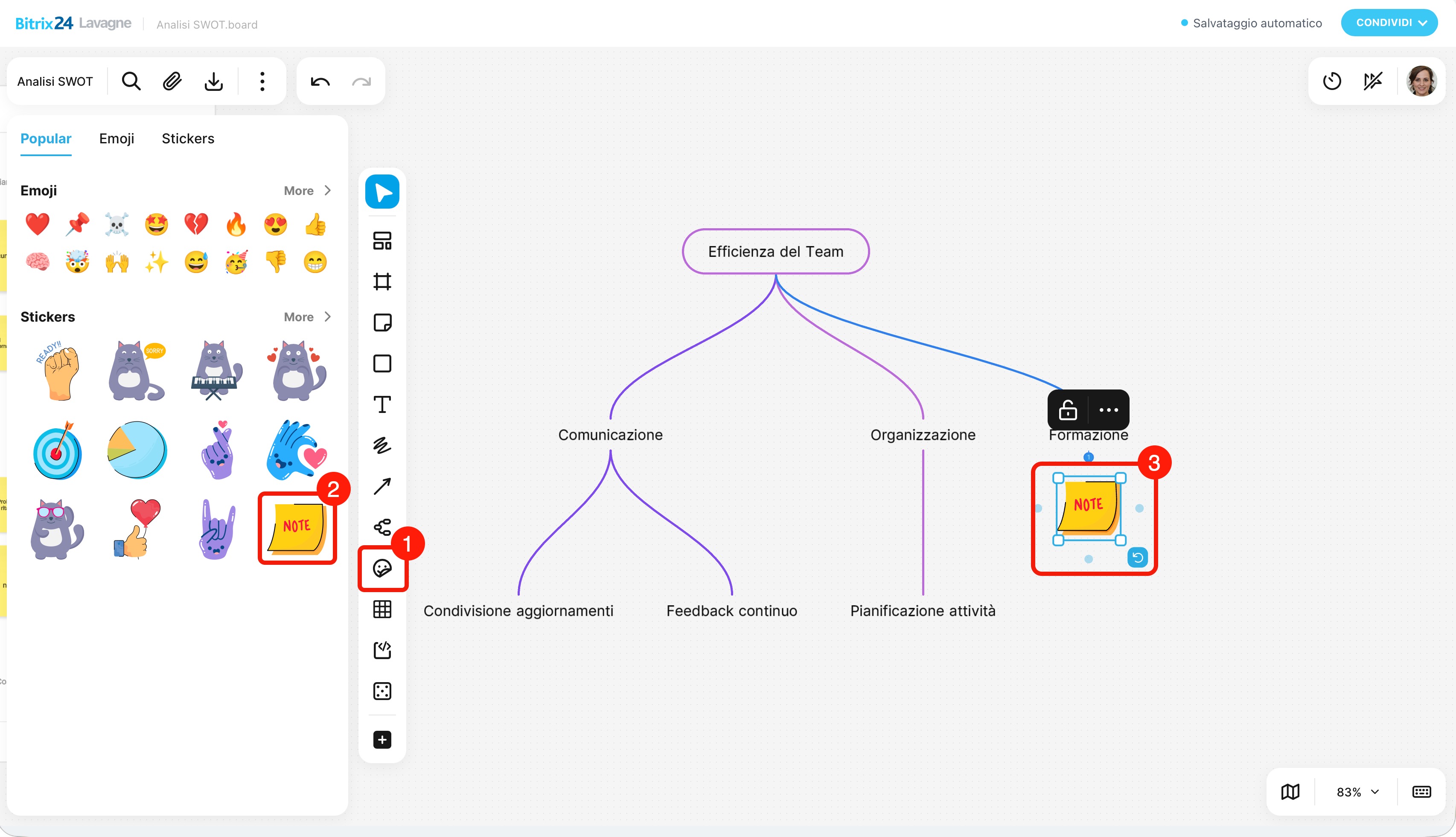This screenshot has height=837, width=1456.
Task: Insert a table from the toolbar
Action: coord(382,609)
